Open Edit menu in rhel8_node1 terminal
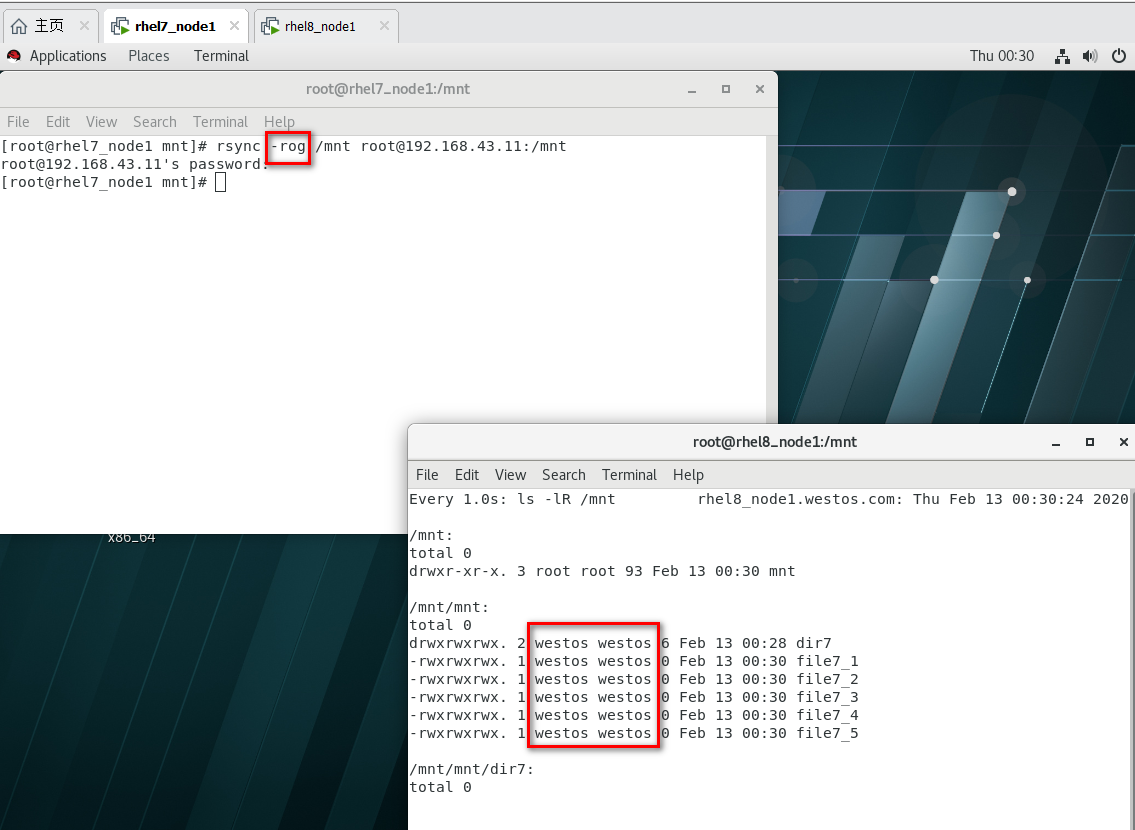 coord(467,475)
